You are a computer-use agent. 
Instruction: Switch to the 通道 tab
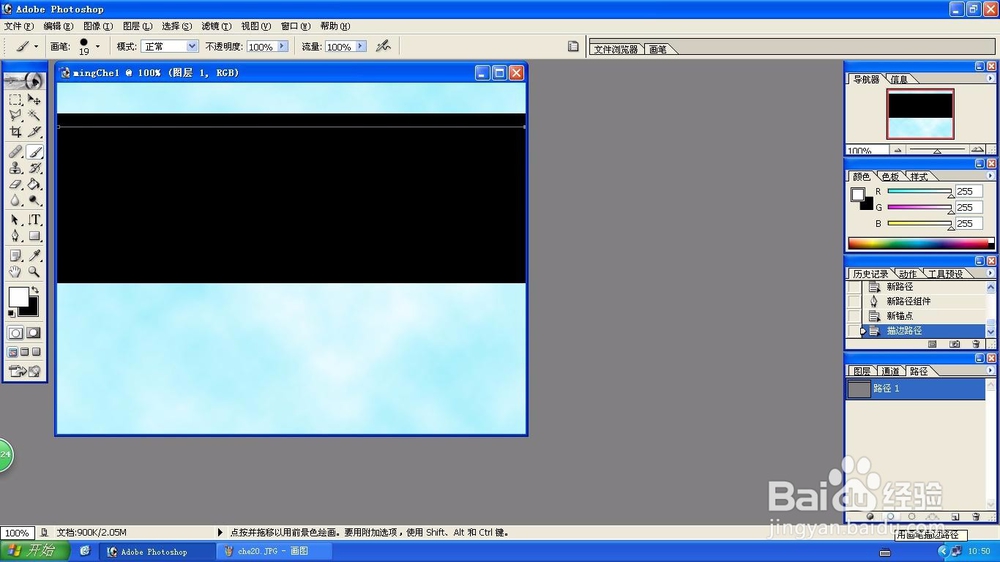coord(890,371)
